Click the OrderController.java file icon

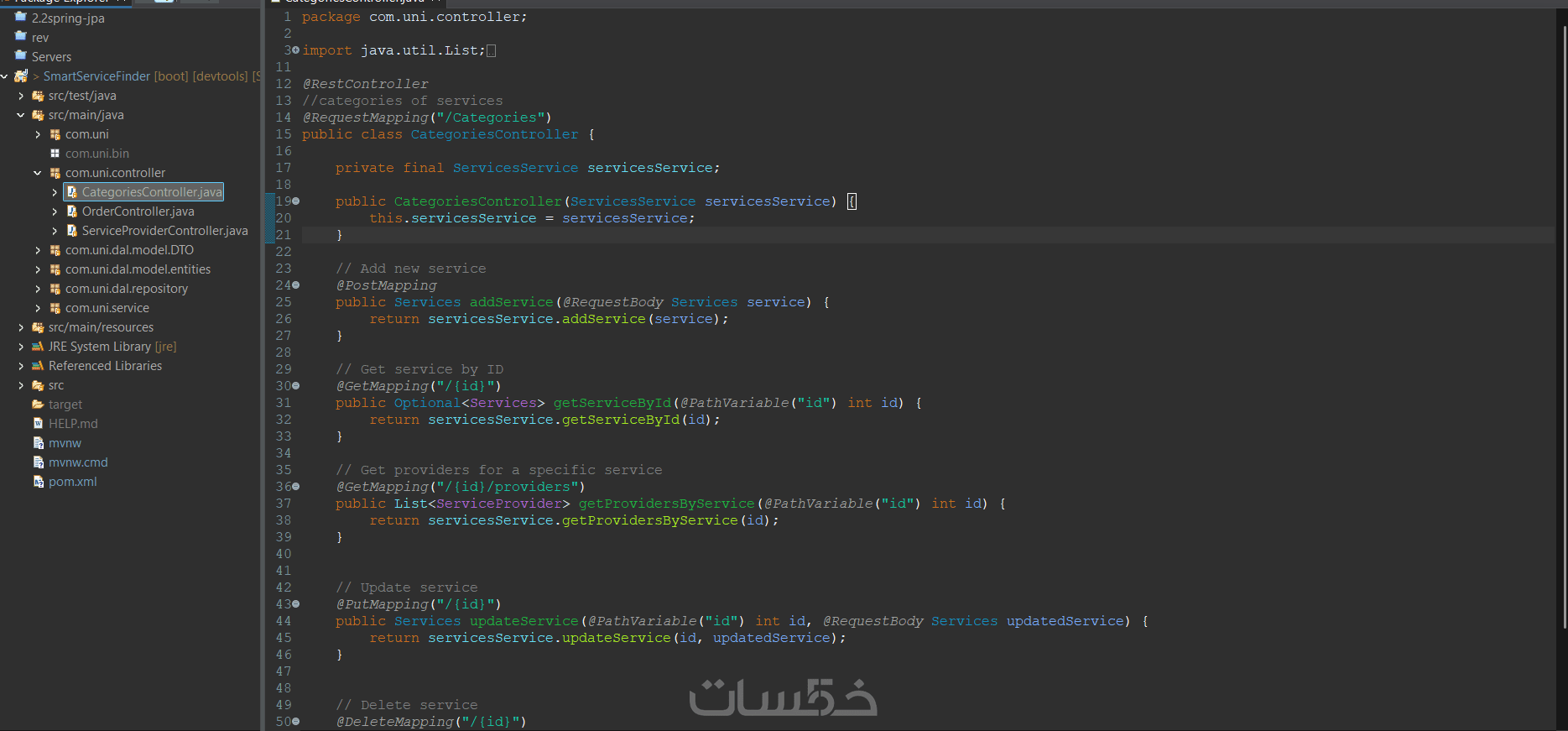click(71, 211)
